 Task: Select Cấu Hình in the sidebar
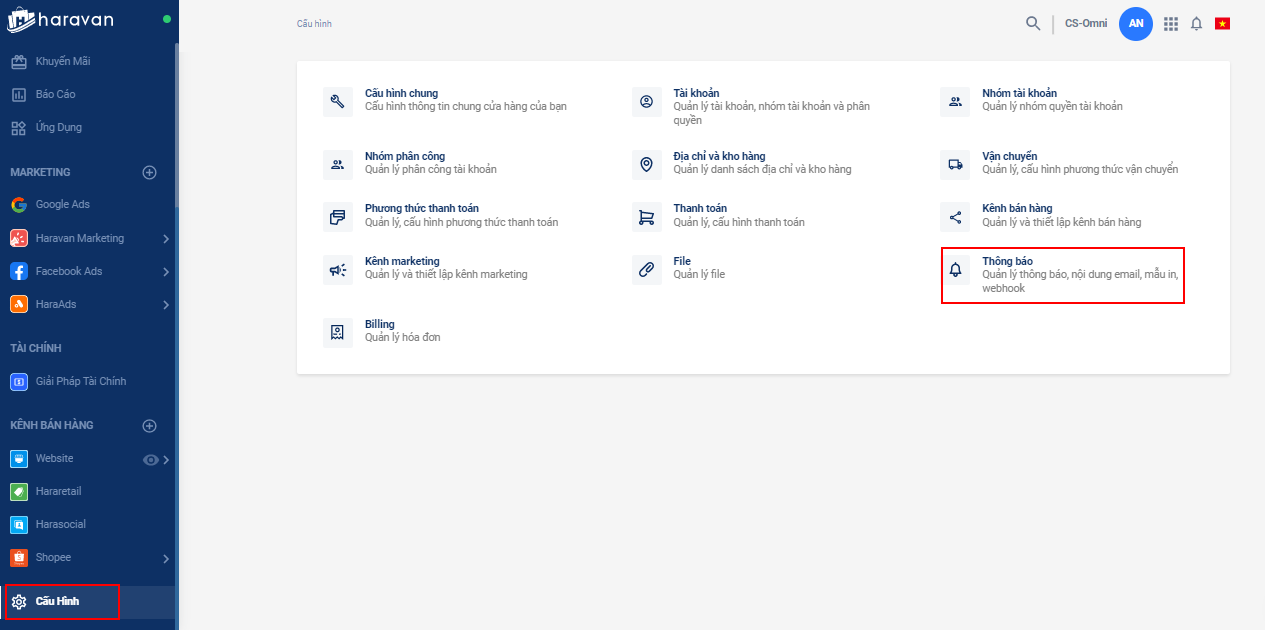click(57, 601)
